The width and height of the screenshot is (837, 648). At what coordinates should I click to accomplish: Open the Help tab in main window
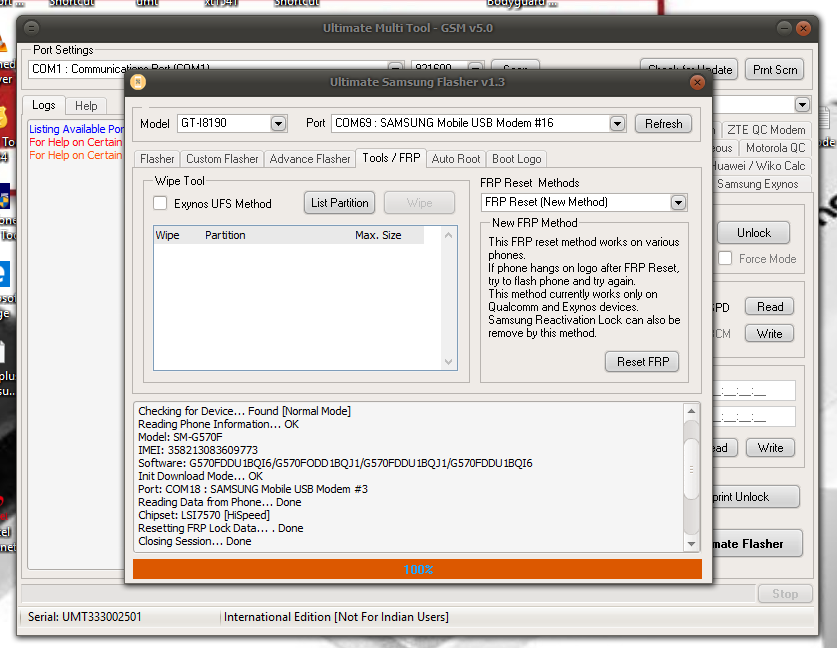click(86, 106)
